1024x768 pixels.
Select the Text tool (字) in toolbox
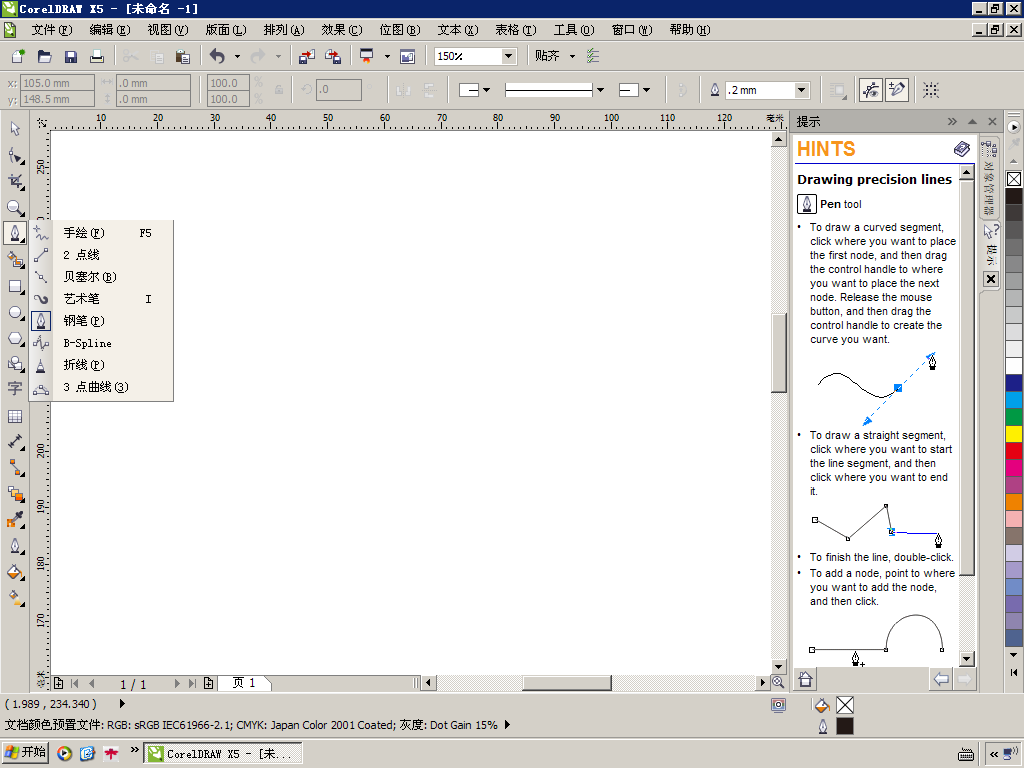[15, 389]
